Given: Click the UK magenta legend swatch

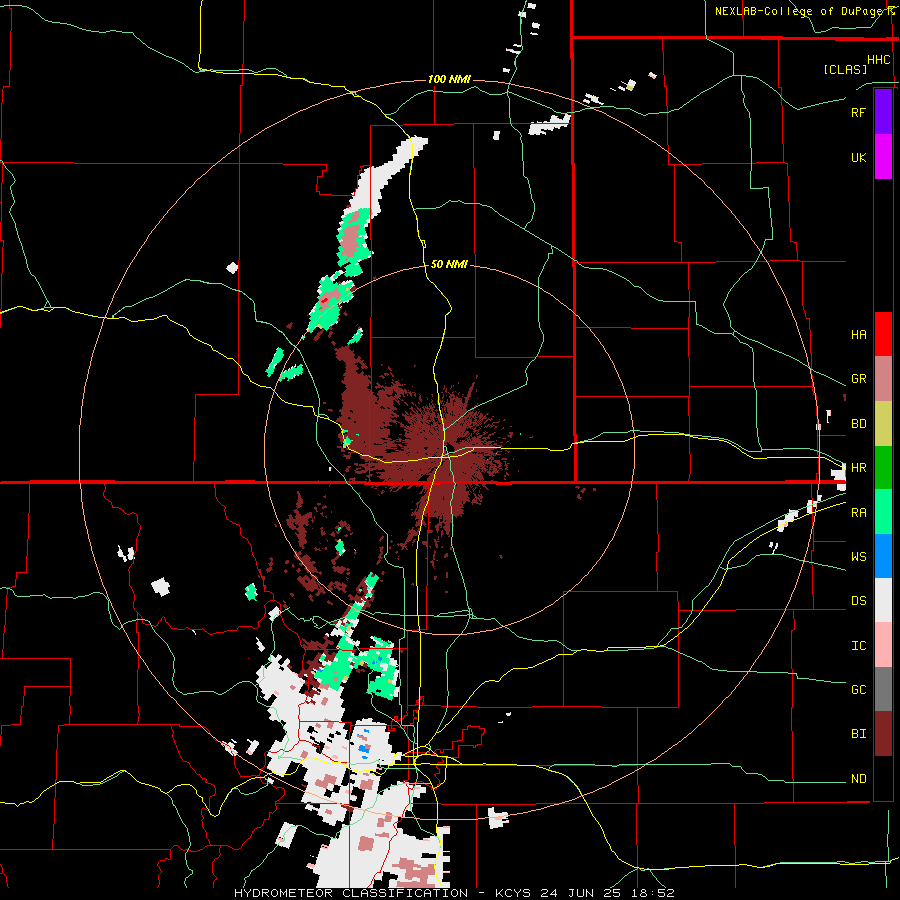Looking at the screenshot, I should 883,157.
